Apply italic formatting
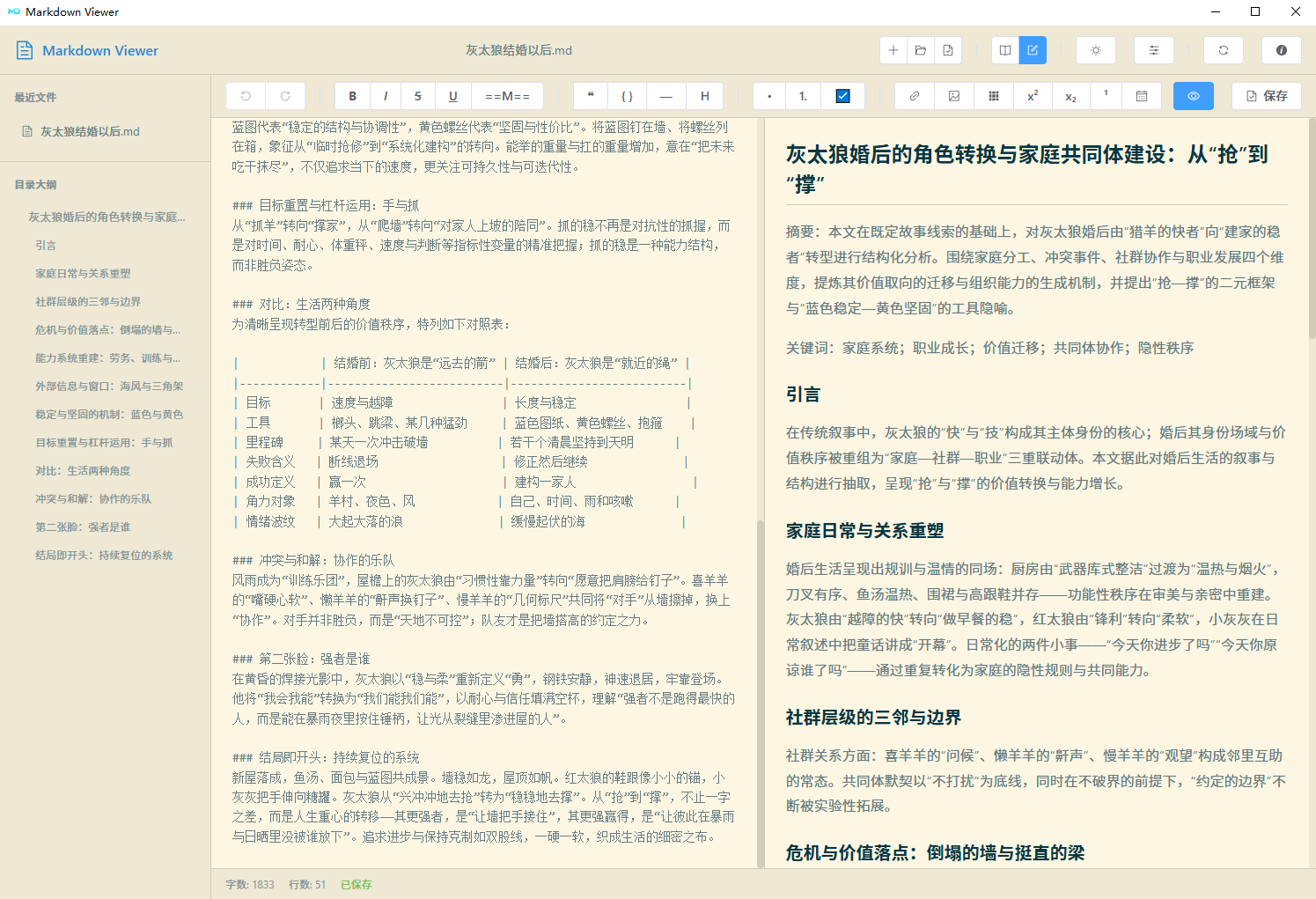The image size is (1316, 899). tap(386, 96)
